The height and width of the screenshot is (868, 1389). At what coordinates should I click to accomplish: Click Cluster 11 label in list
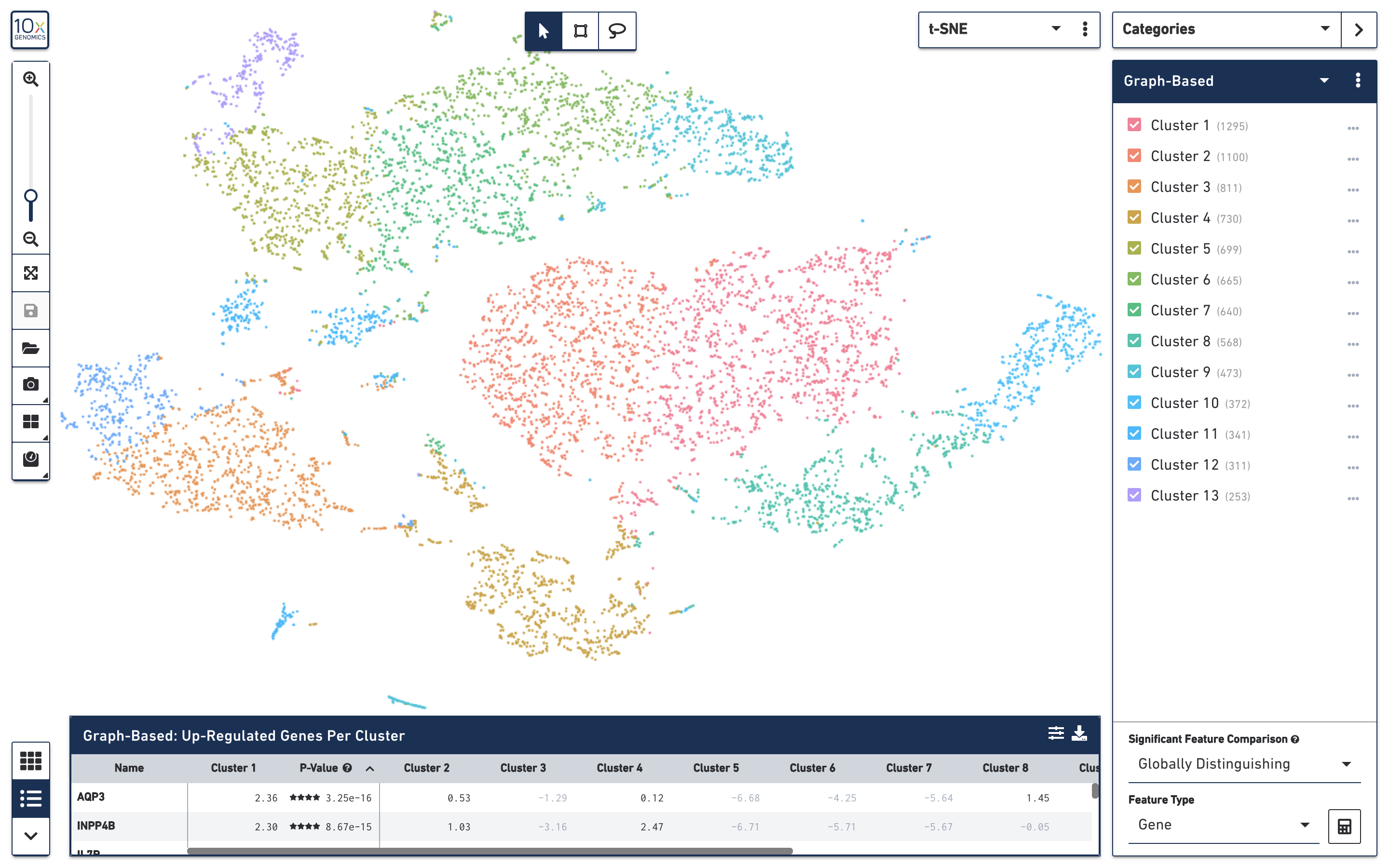[1184, 434]
